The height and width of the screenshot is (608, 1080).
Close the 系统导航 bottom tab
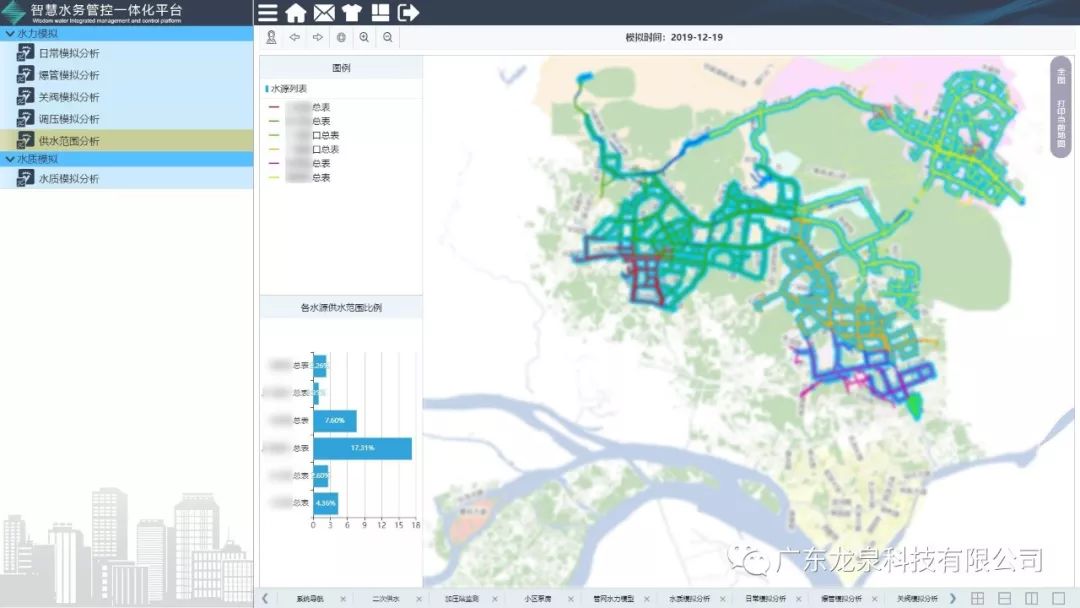click(x=343, y=599)
